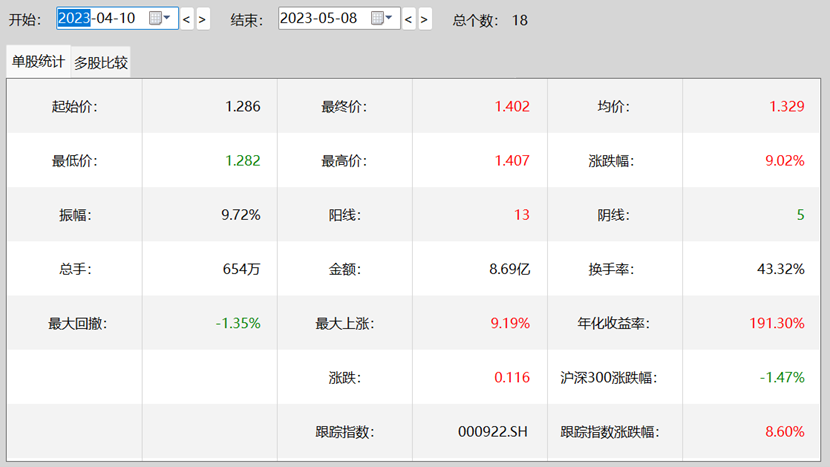Click the 结束 label
This screenshot has height=467, width=830.
coord(247,20)
